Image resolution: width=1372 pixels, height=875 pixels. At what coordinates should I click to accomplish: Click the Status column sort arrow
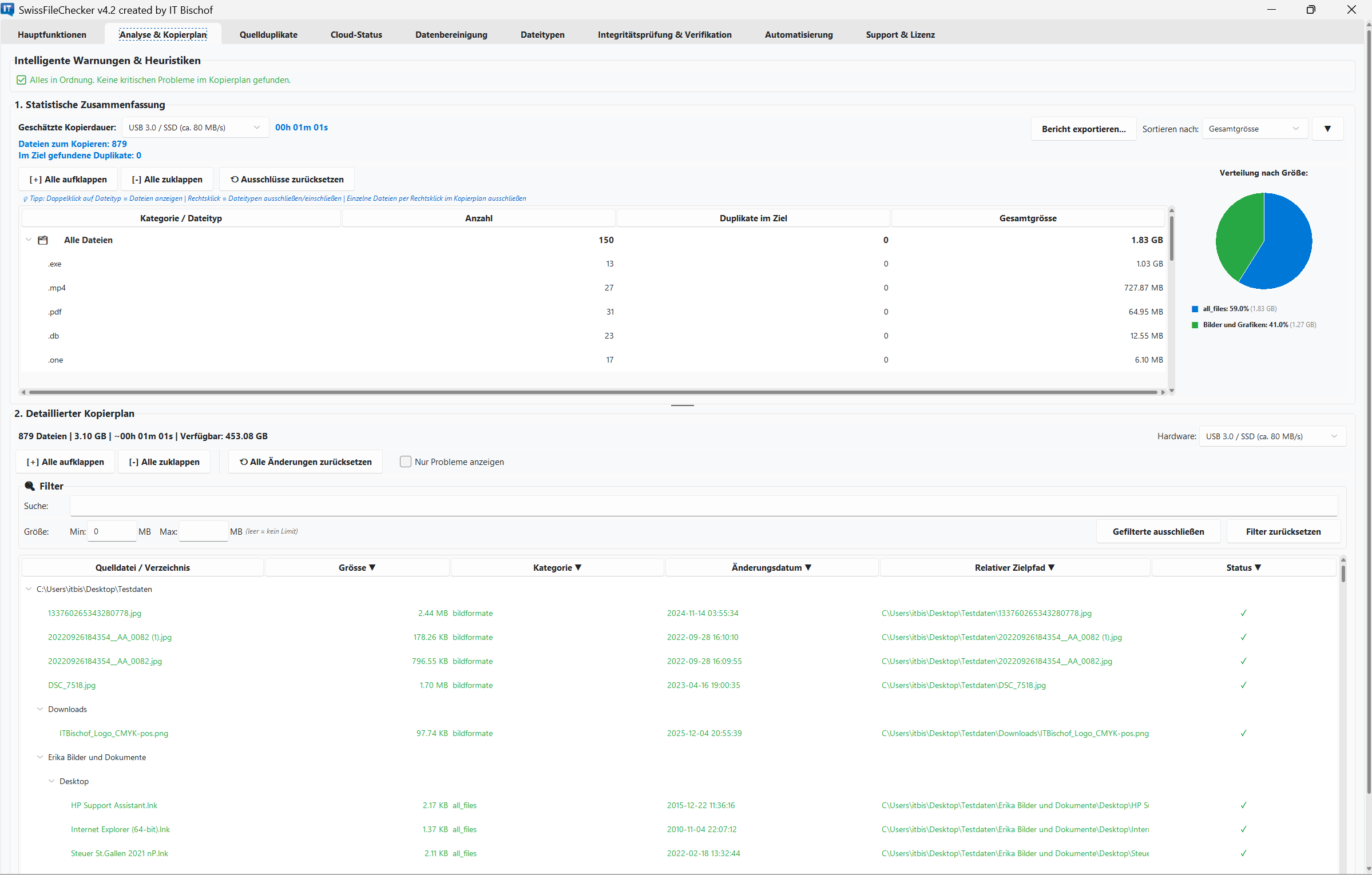pyautogui.click(x=1258, y=567)
